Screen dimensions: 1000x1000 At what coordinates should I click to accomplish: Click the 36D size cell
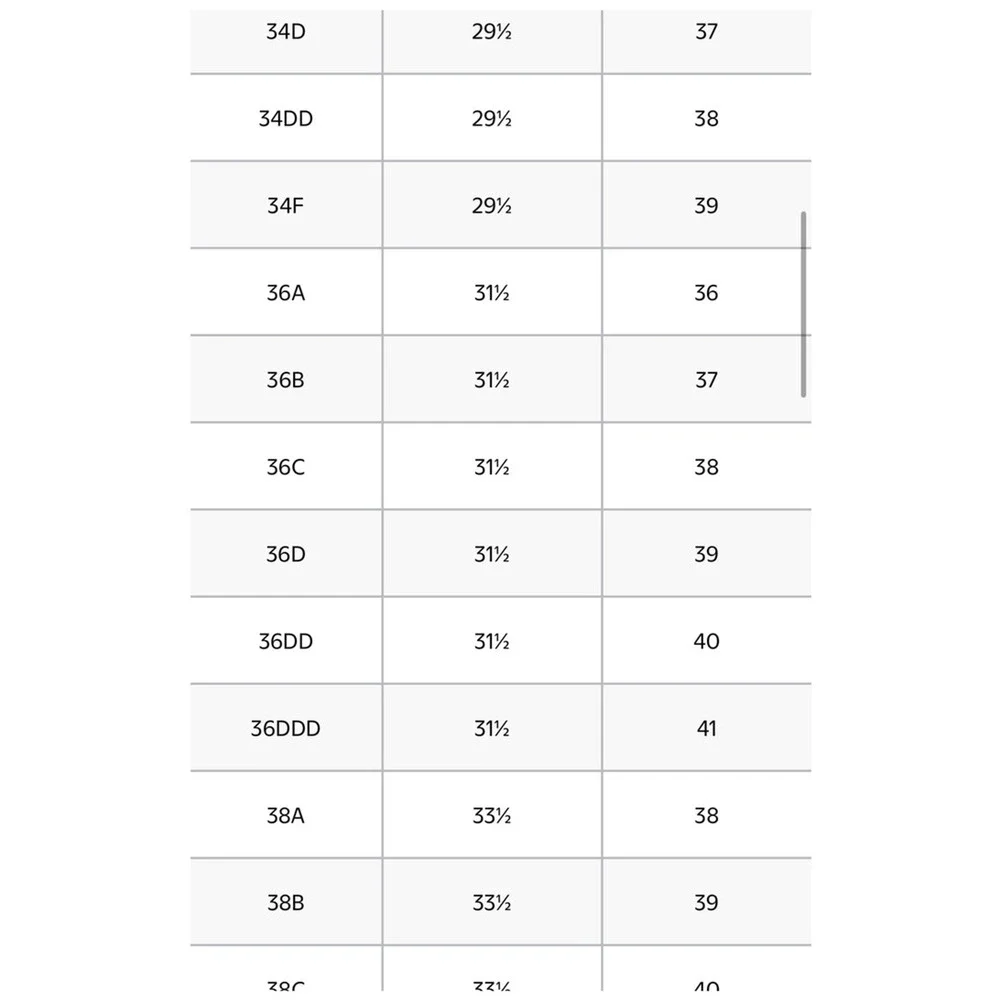pyautogui.click(x=286, y=554)
